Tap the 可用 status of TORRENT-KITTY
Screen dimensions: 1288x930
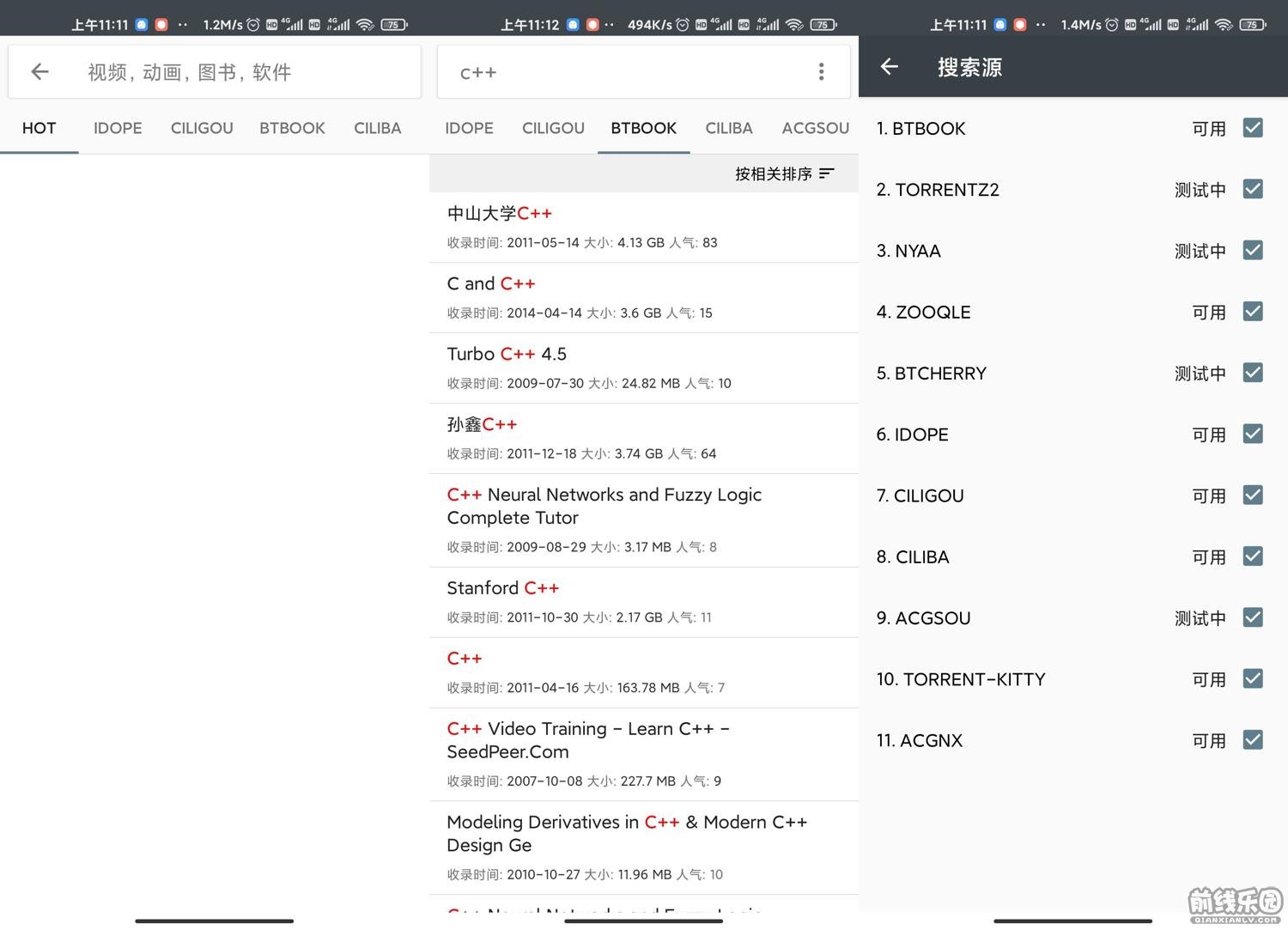tap(1209, 680)
